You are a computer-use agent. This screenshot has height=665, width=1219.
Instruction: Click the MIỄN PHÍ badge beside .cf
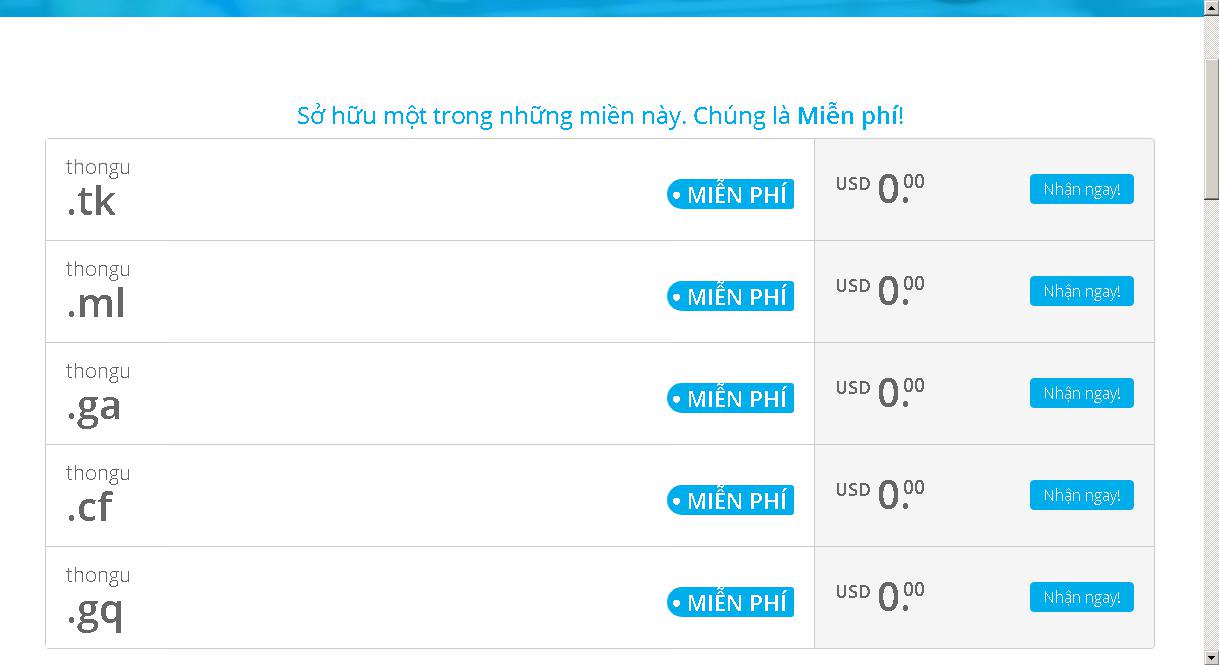pos(730,500)
